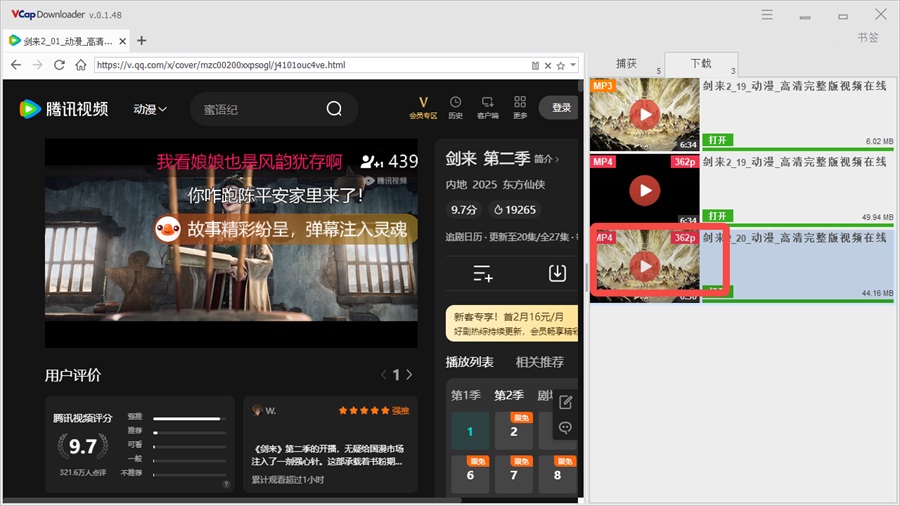Viewport: 900px width, 506px height.
Task: Maximize the VCap Downloader window
Action: (x=843, y=16)
